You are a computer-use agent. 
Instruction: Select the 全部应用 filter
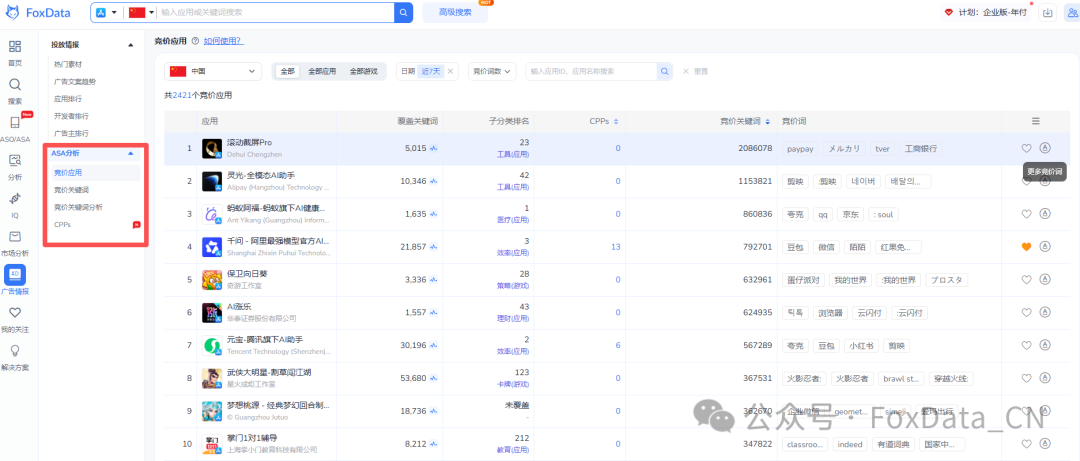tap(322, 71)
